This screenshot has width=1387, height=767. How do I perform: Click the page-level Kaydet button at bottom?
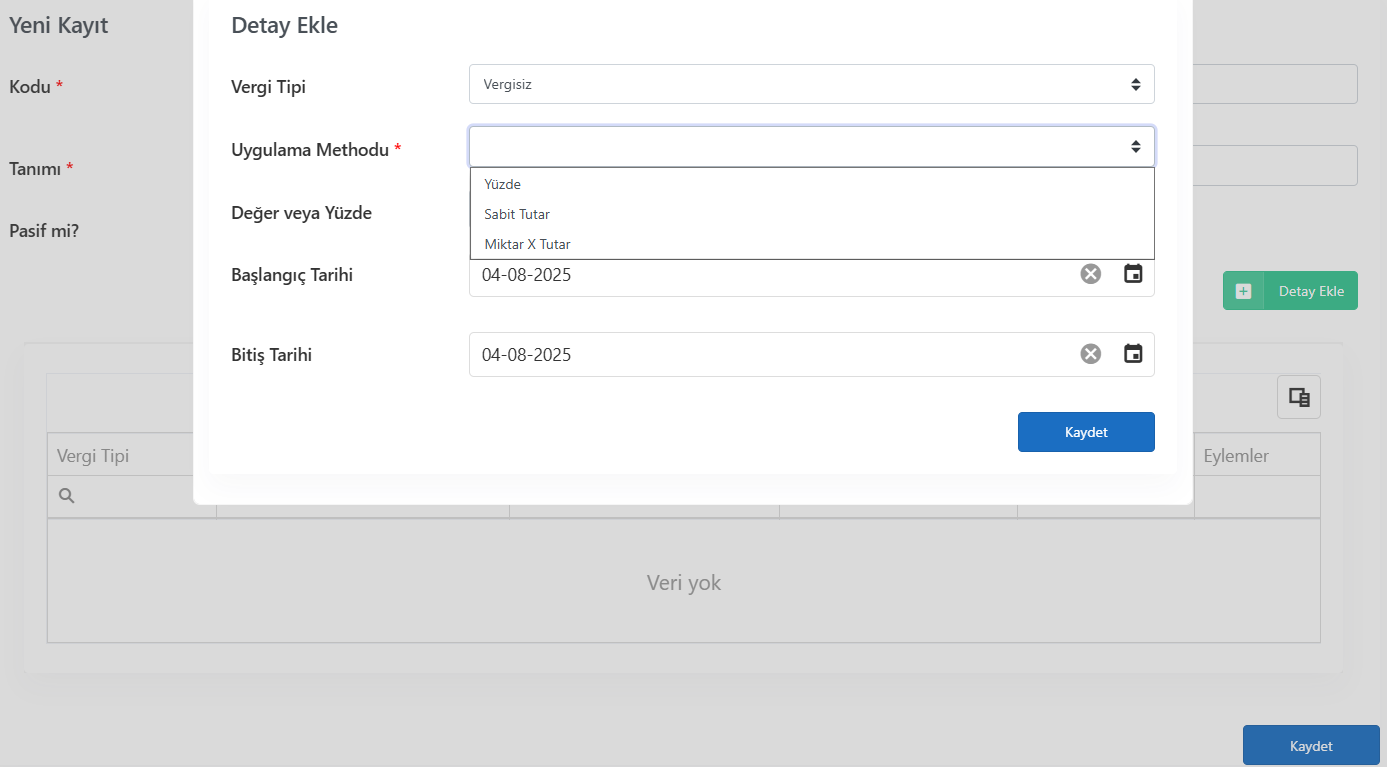pos(1311,746)
